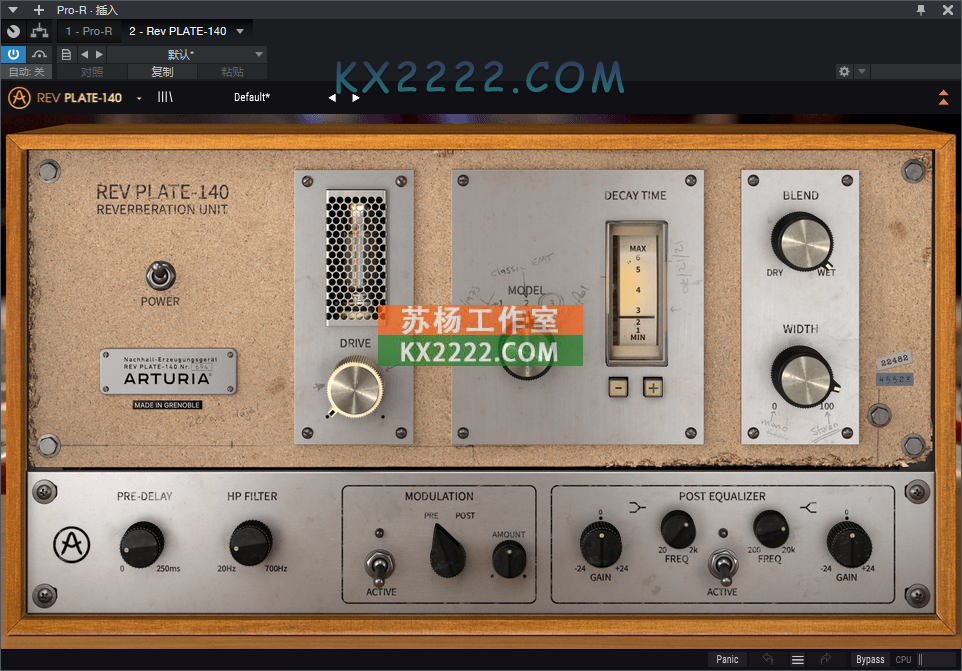This screenshot has height=671, width=962.
Task: Increase decay time with the plus button
Action: click(x=653, y=388)
